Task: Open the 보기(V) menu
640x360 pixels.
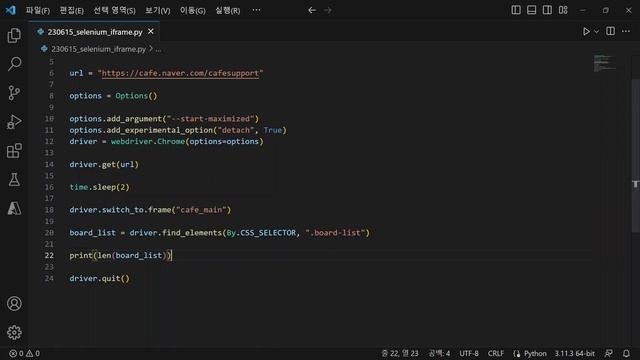Action: pyautogui.click(x=158, y=11)
